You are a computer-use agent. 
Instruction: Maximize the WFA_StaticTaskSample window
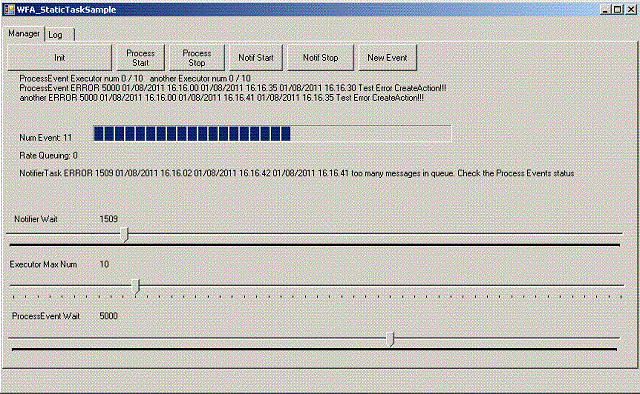click(x=618, y=9)
